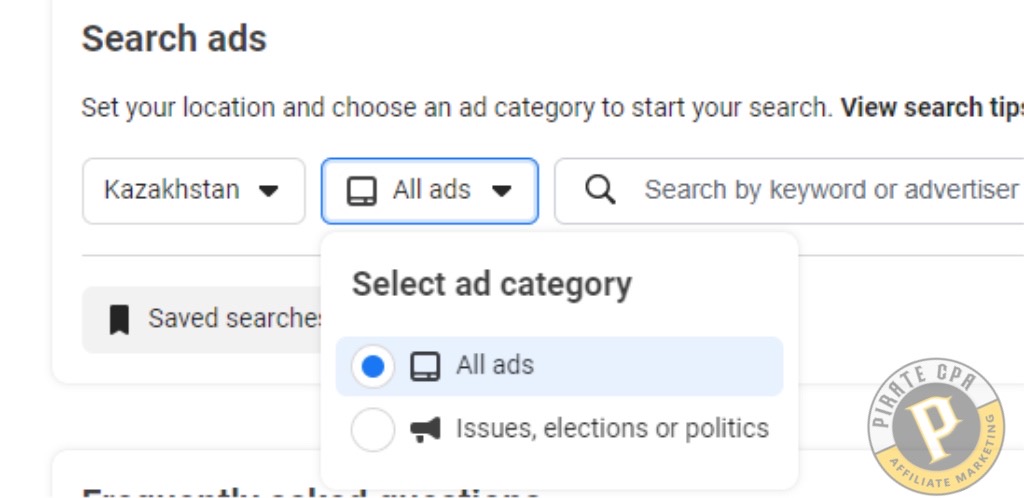
Task: Open Saved searches button
Action: pyautogui.click(x=203, y=320)
